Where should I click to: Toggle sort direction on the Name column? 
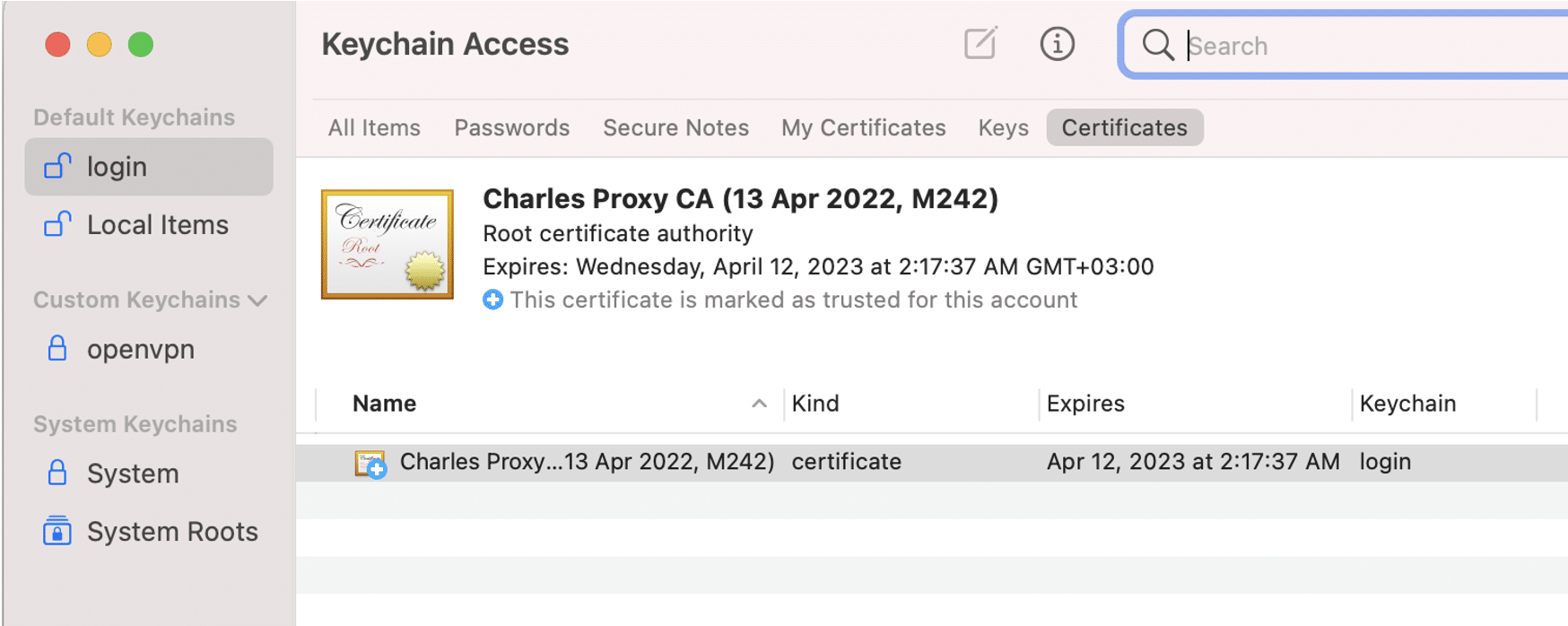tap(383, 403)
